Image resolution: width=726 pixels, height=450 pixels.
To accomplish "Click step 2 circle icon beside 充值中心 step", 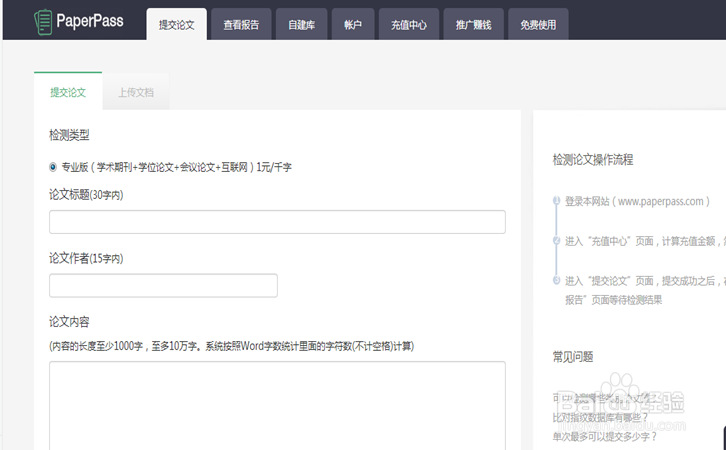I will point(557,240).
